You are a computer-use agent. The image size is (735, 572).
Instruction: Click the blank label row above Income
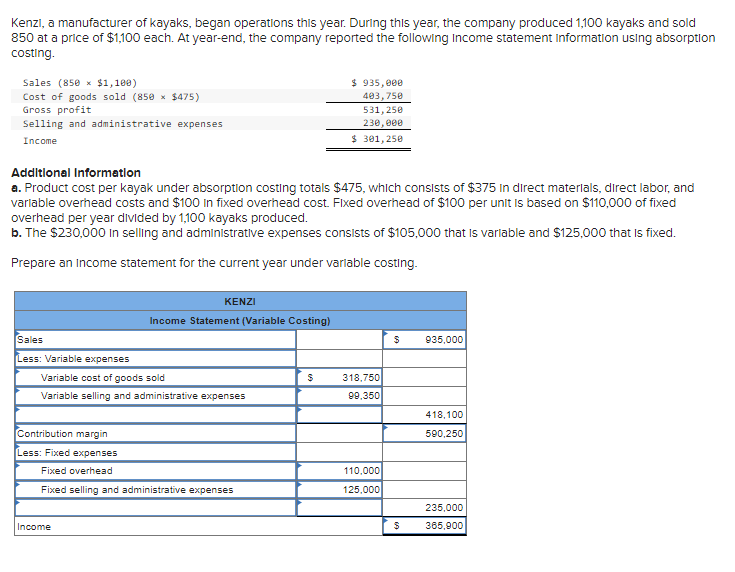tap(155, 508)
